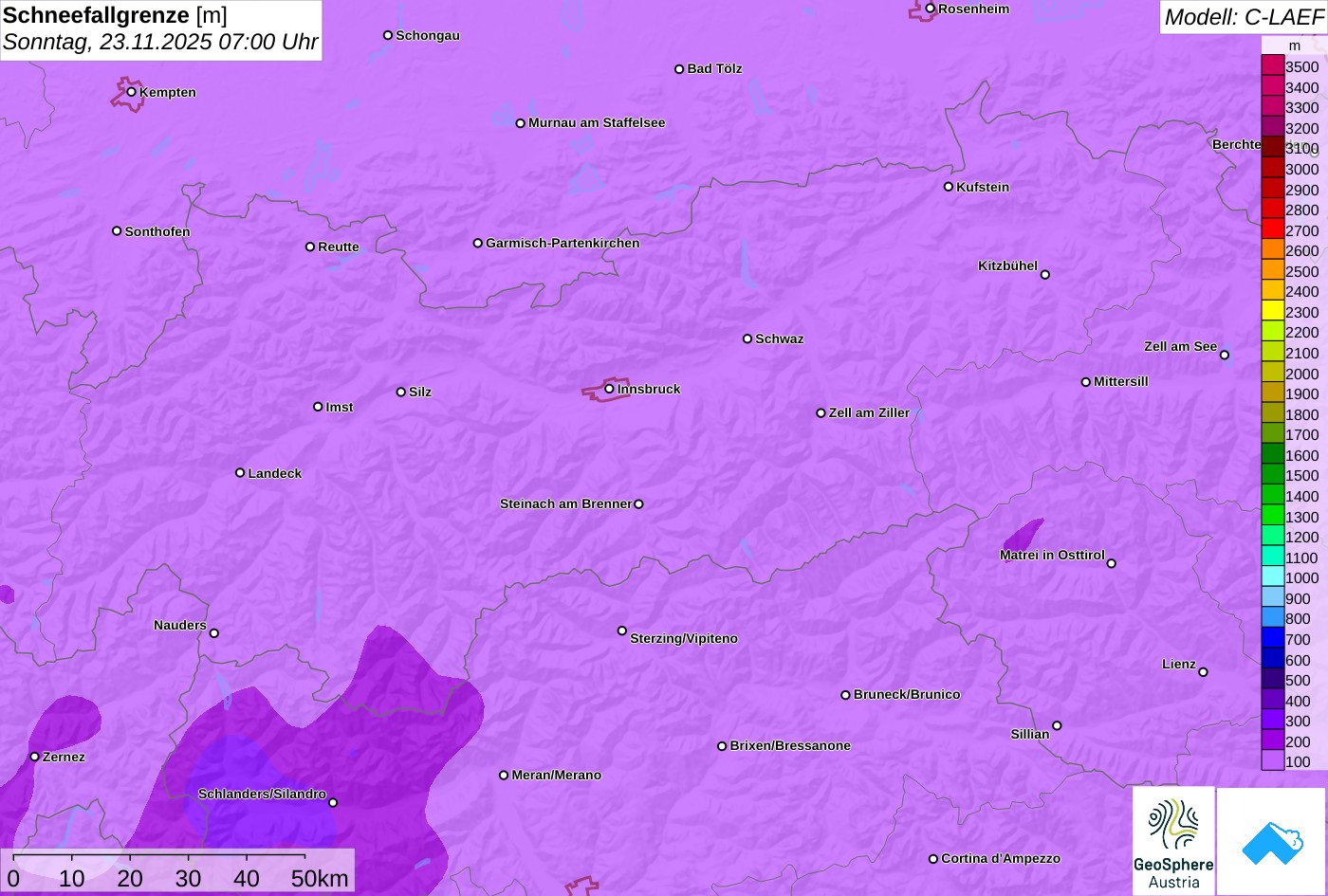This screenshot has height=896, width=1328.
Task: Pick the cyan 1000 m legend swatch
Action: coord(1272,576)
